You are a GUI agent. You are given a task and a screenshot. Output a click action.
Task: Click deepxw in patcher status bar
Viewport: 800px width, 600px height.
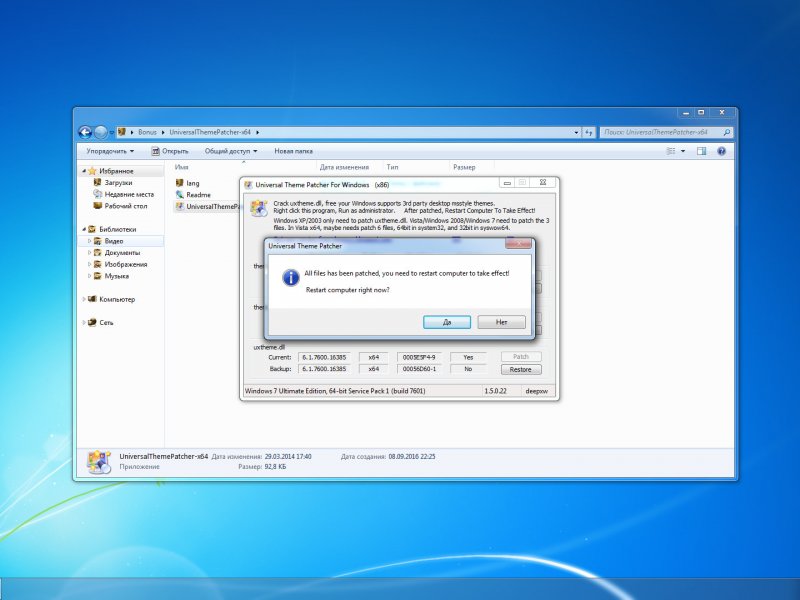coord(537,391)
